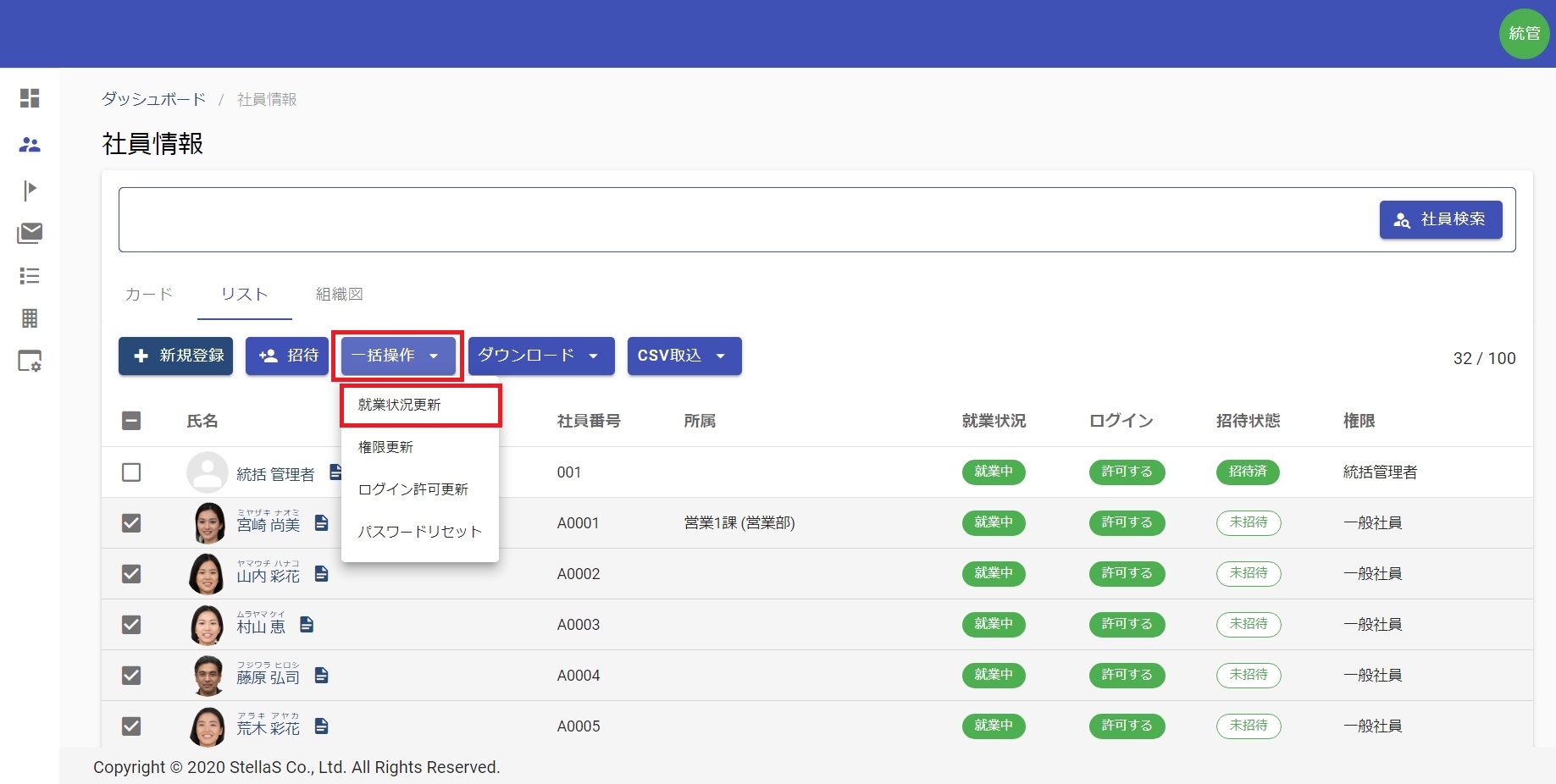The height and width of the screenshot is (784, 1556).
Task: Click the employees people icon in sidebar
Action: point(30,145)
